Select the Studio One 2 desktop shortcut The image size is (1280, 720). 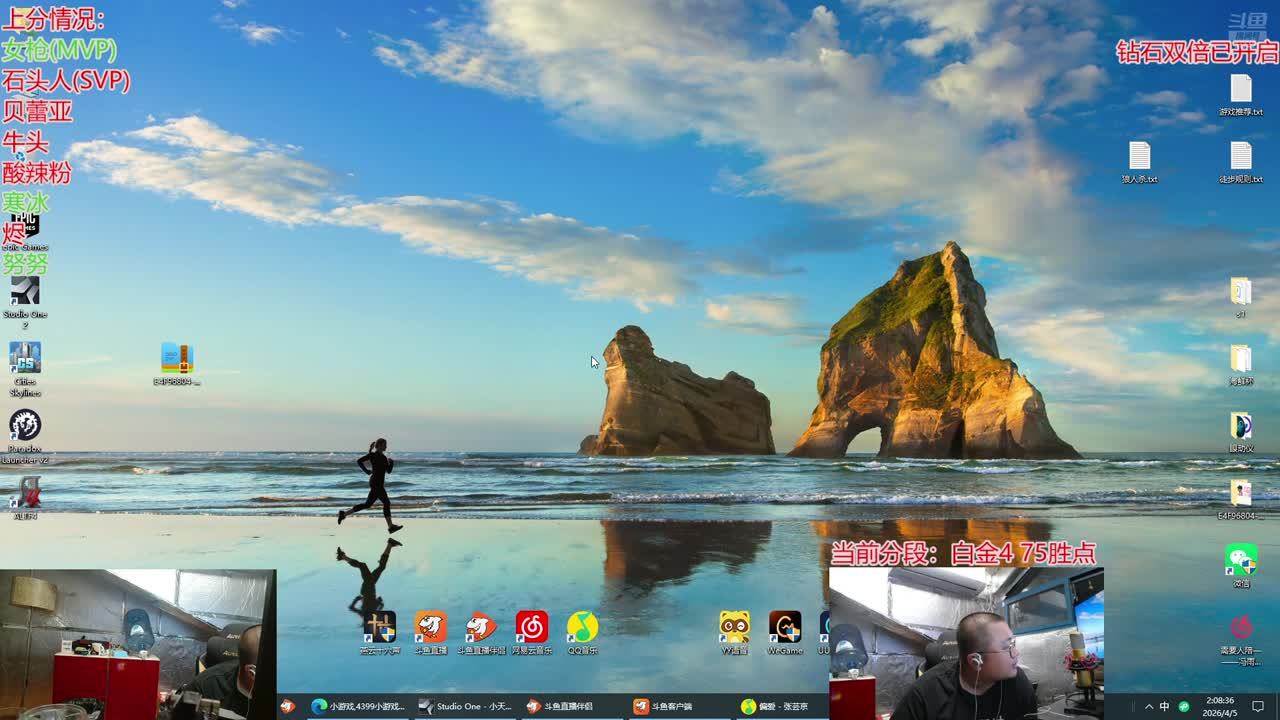point(25,292)
